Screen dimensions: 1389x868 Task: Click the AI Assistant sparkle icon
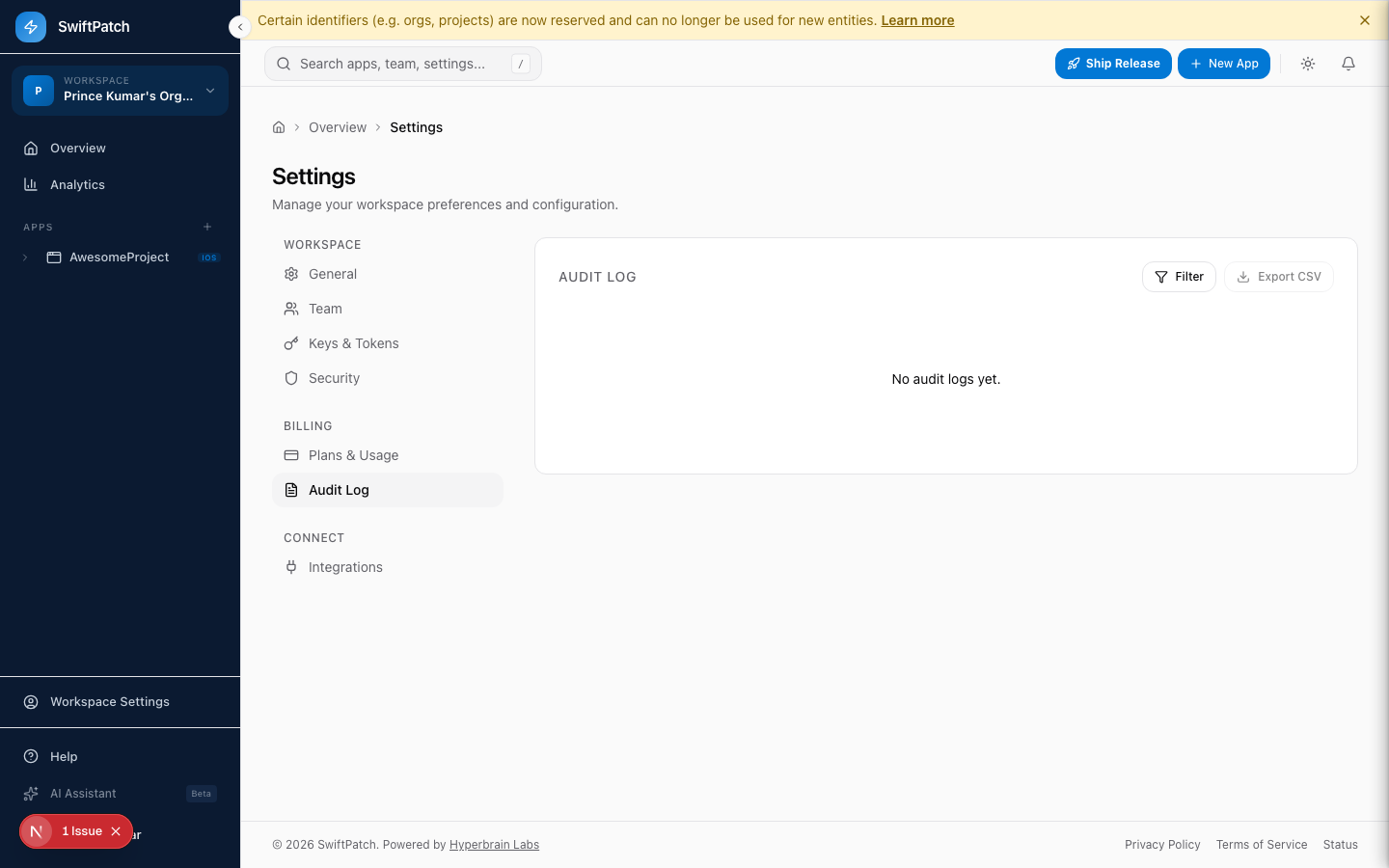(x=32, y=793)
